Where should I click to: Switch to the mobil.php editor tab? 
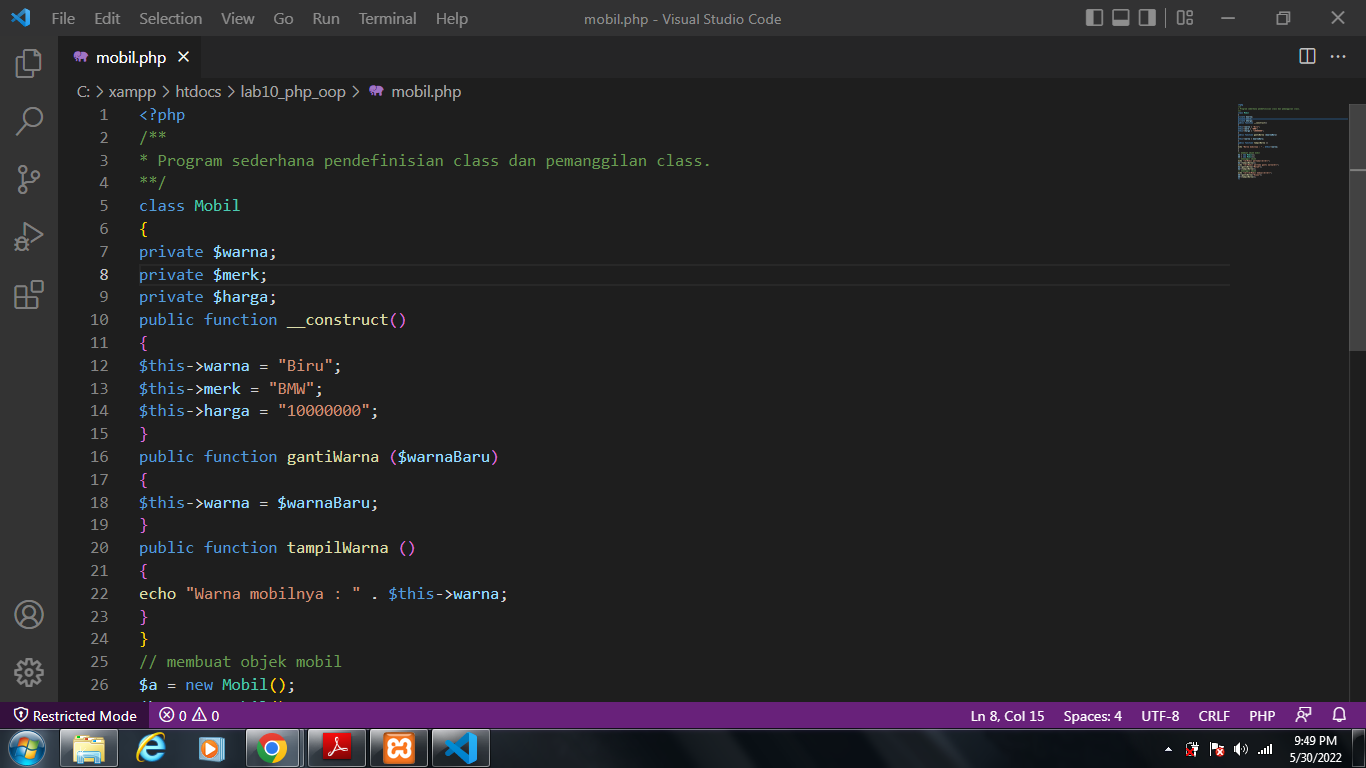pos(132,57)
